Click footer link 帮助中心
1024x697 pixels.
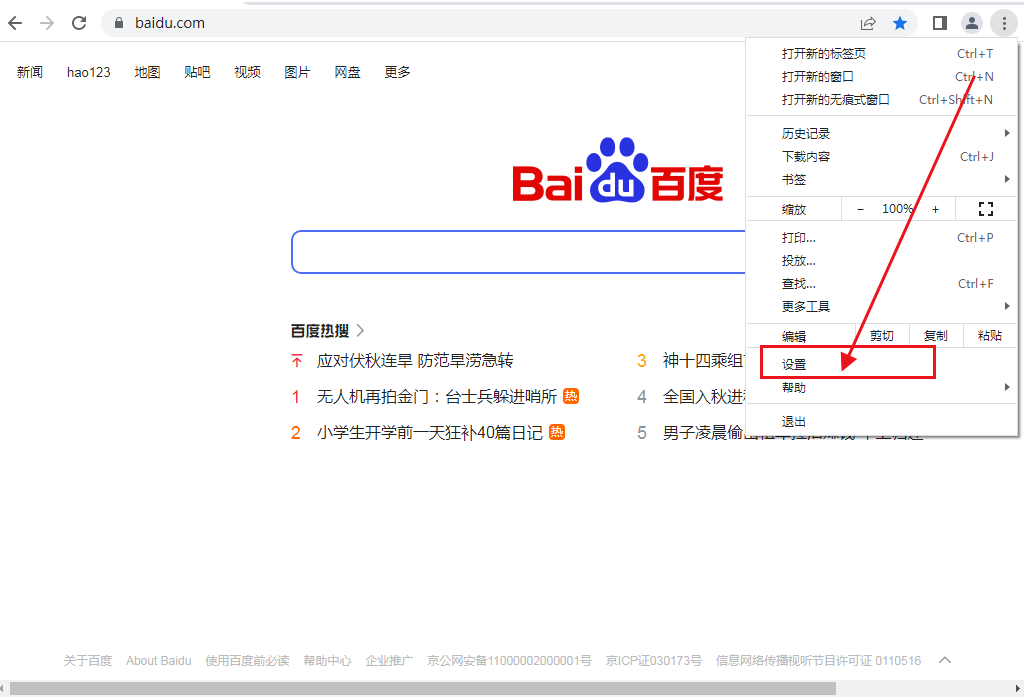pyautogui.click(x=327, y=660)
